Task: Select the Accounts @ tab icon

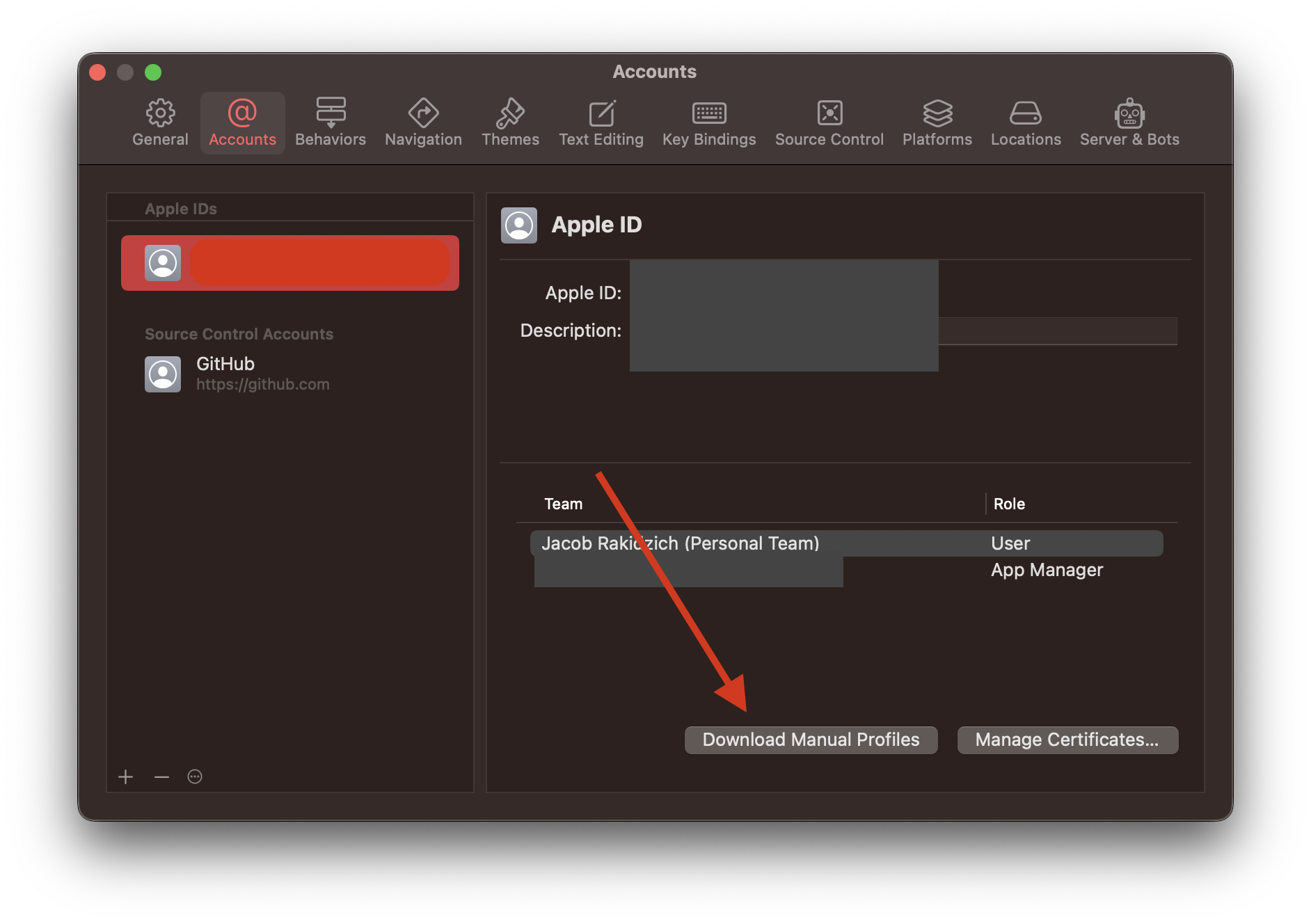Action: coord(242,113)
